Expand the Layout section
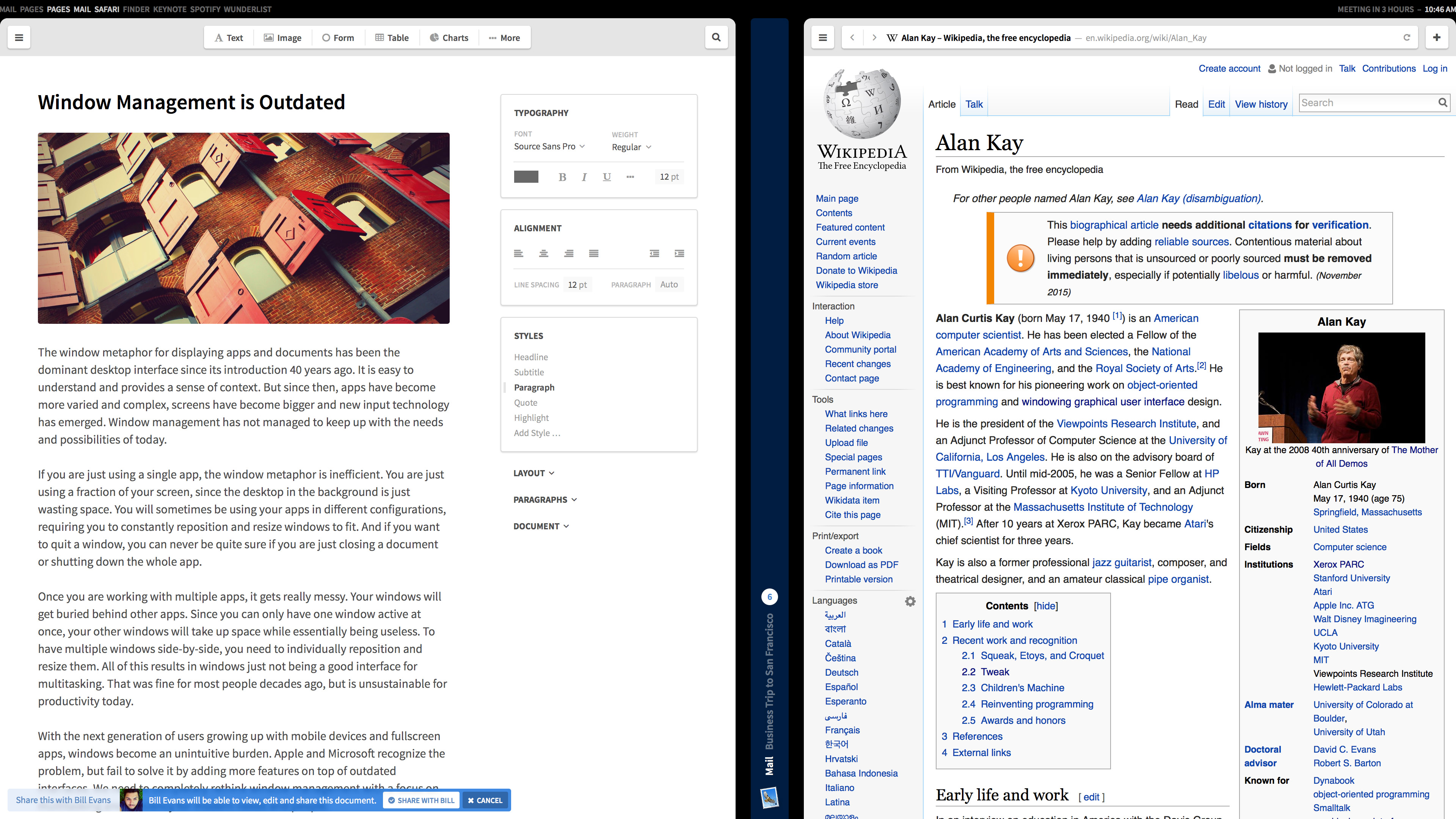 point(533,473)
